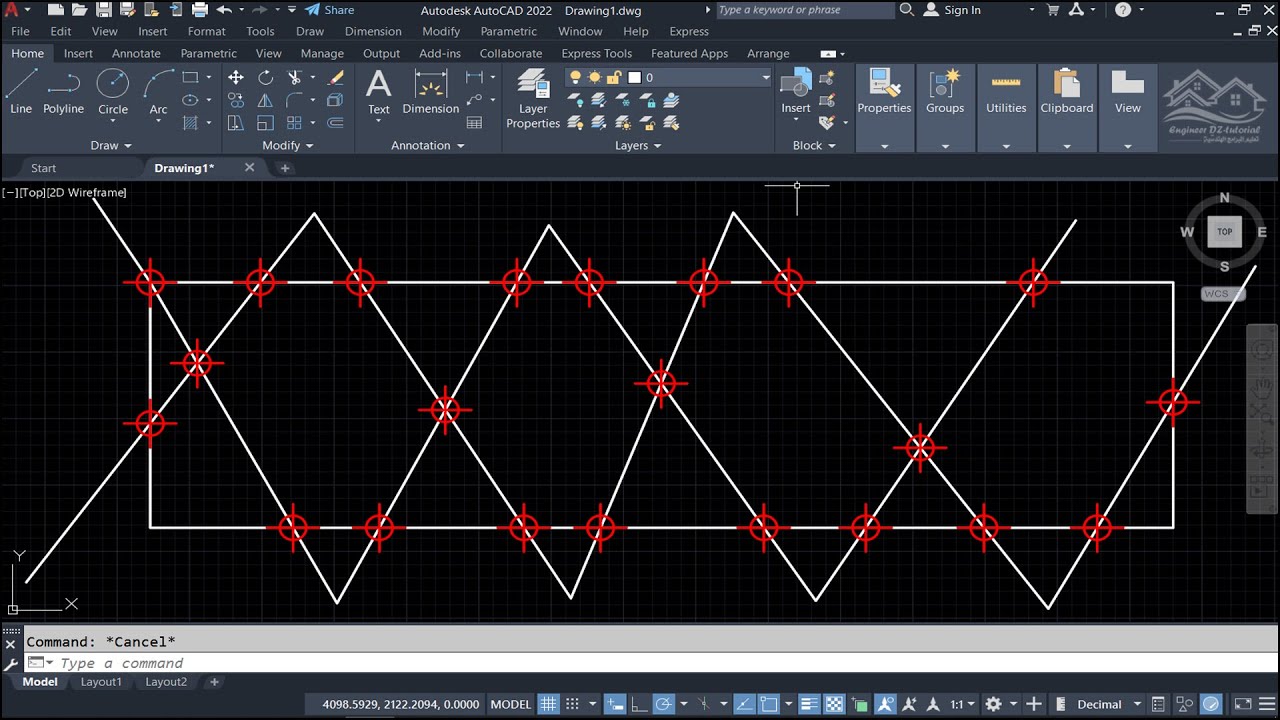
Task: Open Layer Properties manager
Action: point(533,98)
